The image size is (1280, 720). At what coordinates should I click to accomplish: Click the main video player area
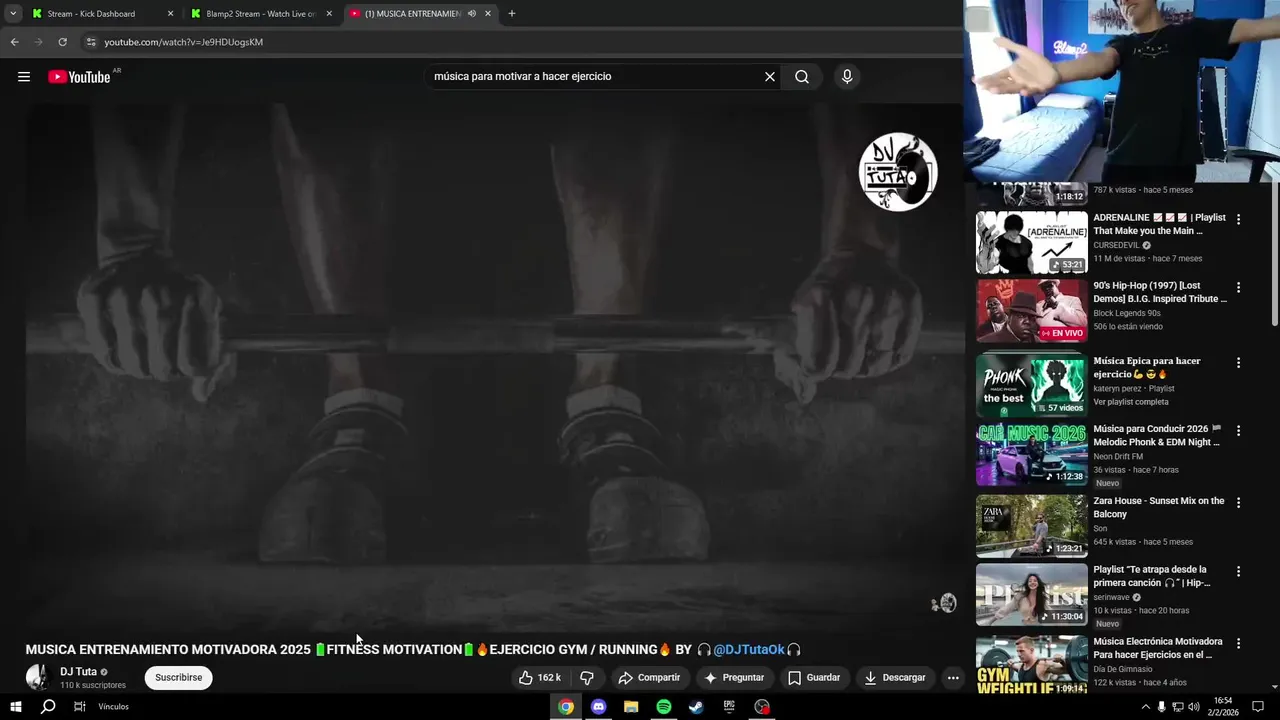[x=494, y=365]
